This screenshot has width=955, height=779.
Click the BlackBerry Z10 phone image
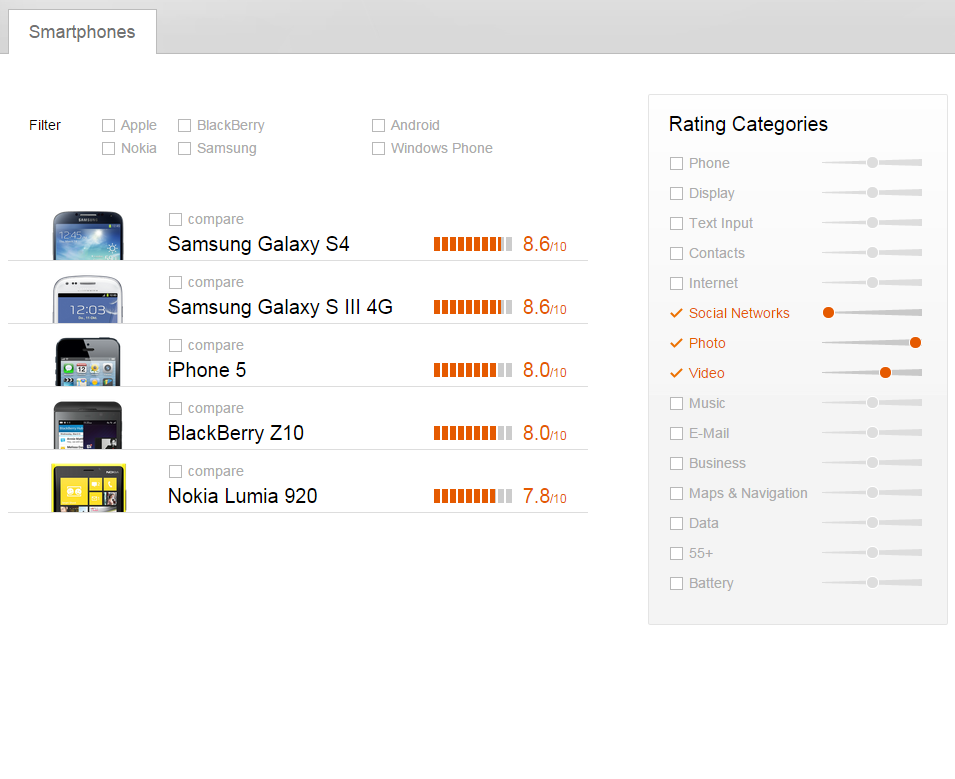click(88, 425)
